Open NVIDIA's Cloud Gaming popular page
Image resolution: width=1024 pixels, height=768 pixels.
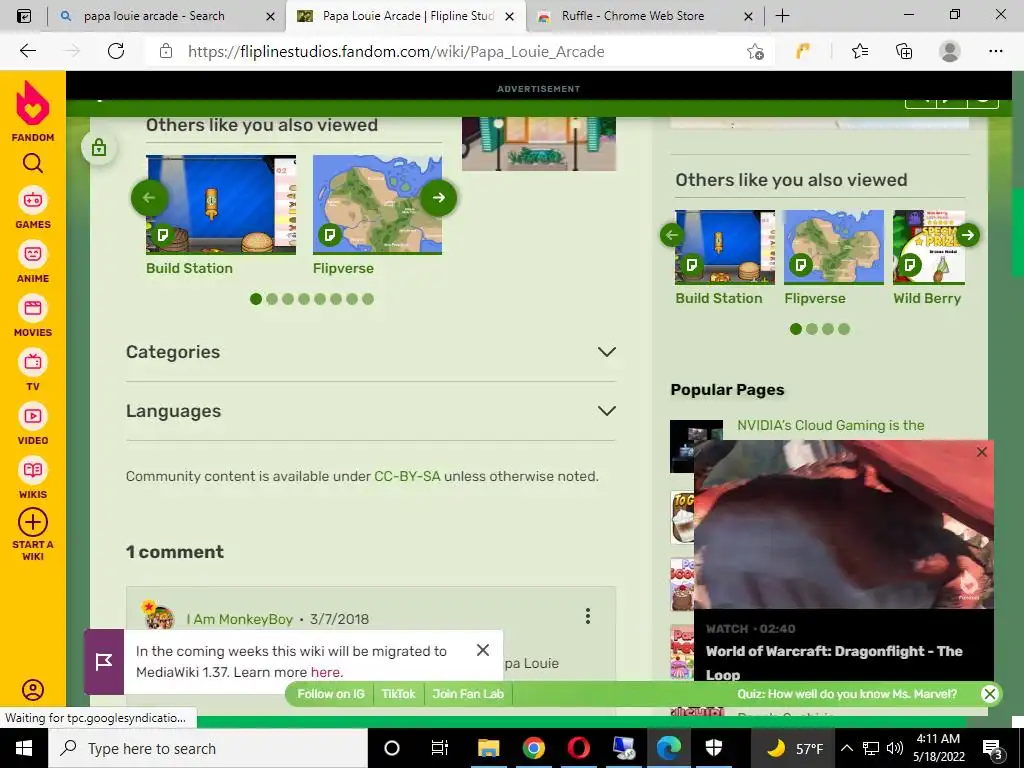tap(831, 425)
